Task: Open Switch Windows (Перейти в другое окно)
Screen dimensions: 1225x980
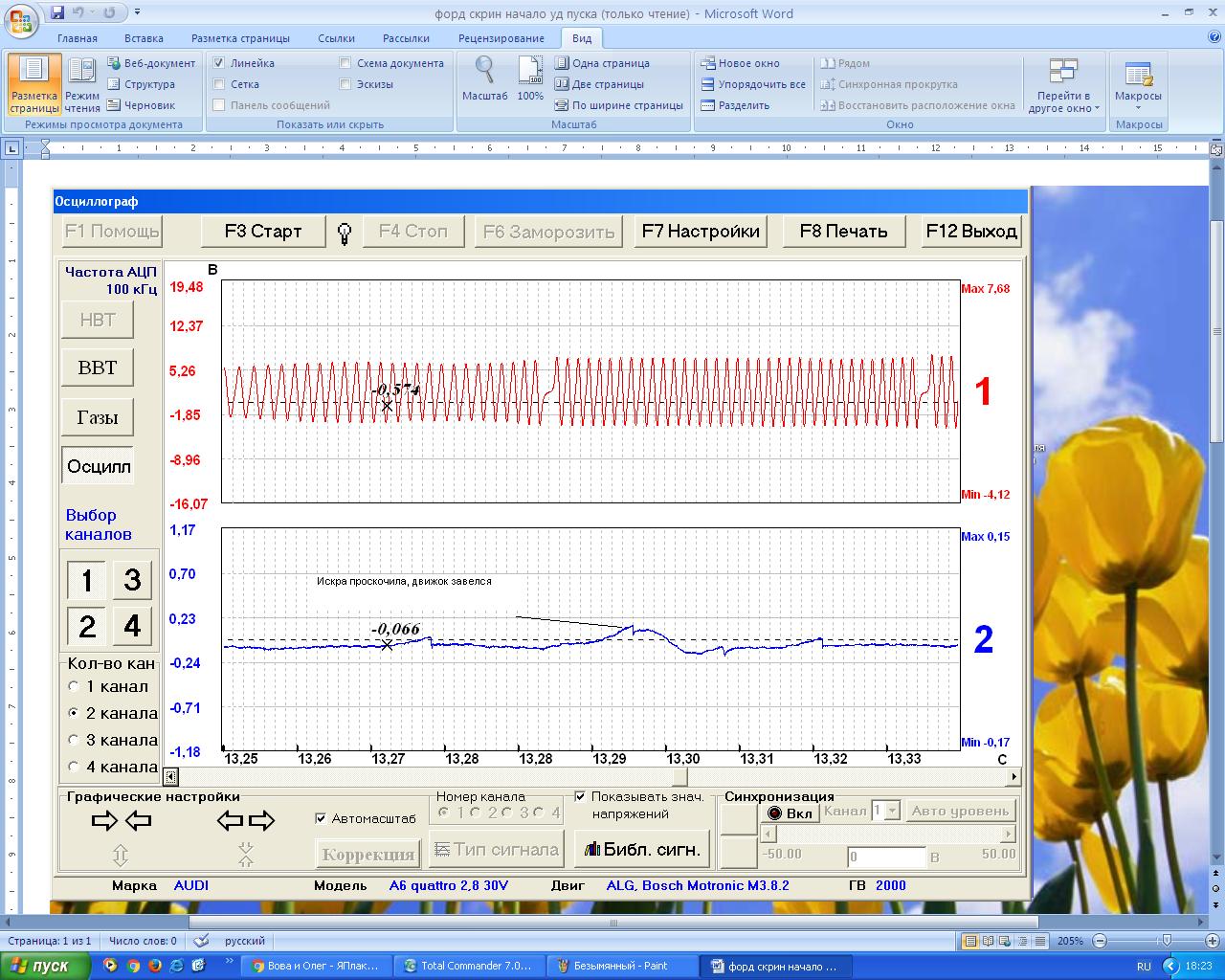Action: (x=1063, y=85)
